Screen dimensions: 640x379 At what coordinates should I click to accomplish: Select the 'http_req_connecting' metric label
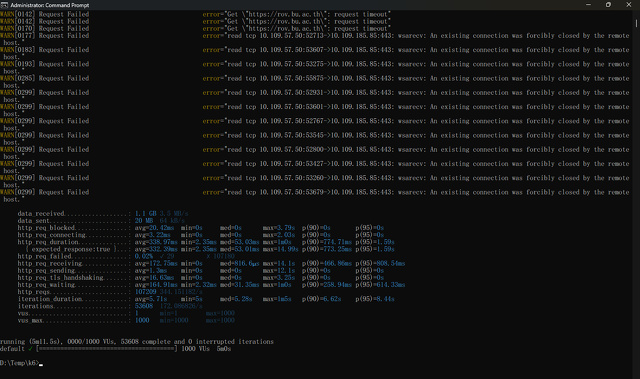(x=51, y=235)
